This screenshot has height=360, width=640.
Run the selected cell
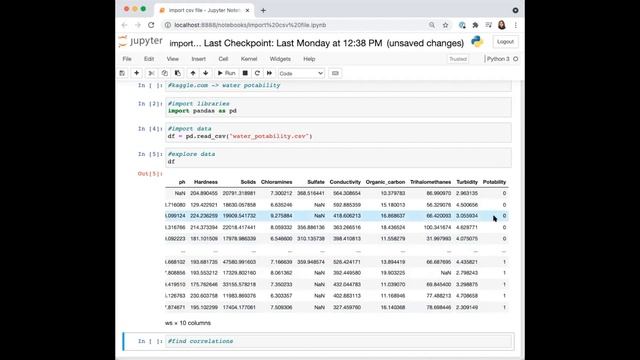(x=227, y=73)
